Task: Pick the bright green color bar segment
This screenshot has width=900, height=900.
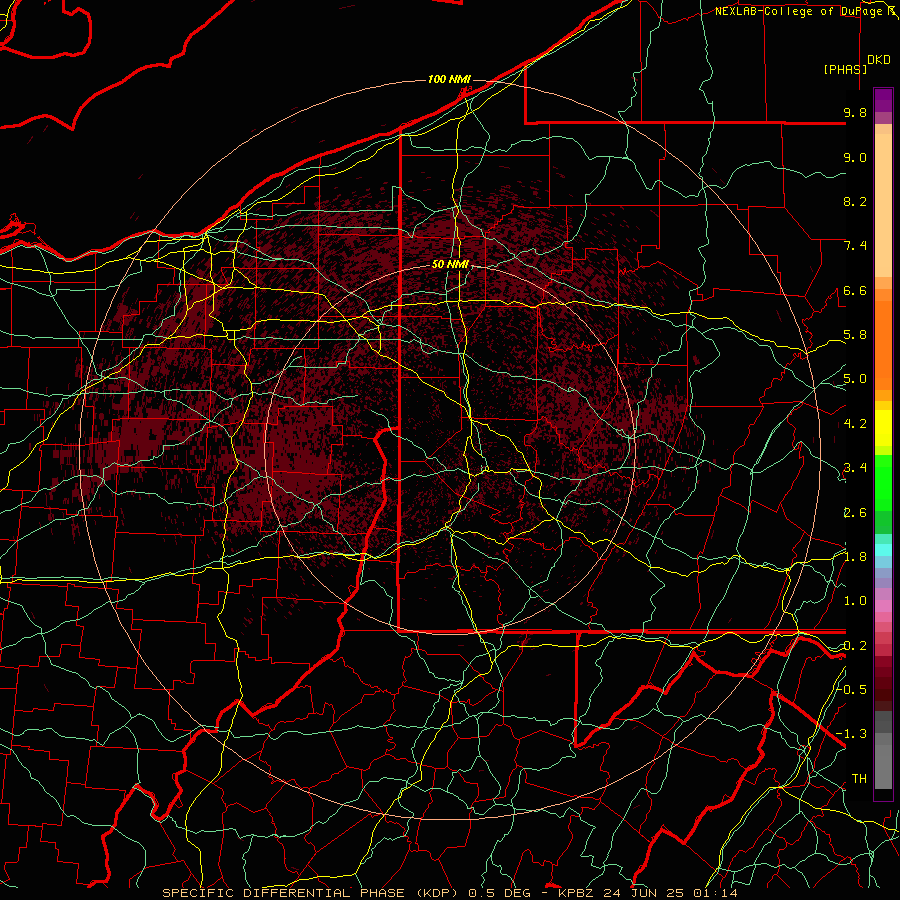Action: tap(883, 483)
